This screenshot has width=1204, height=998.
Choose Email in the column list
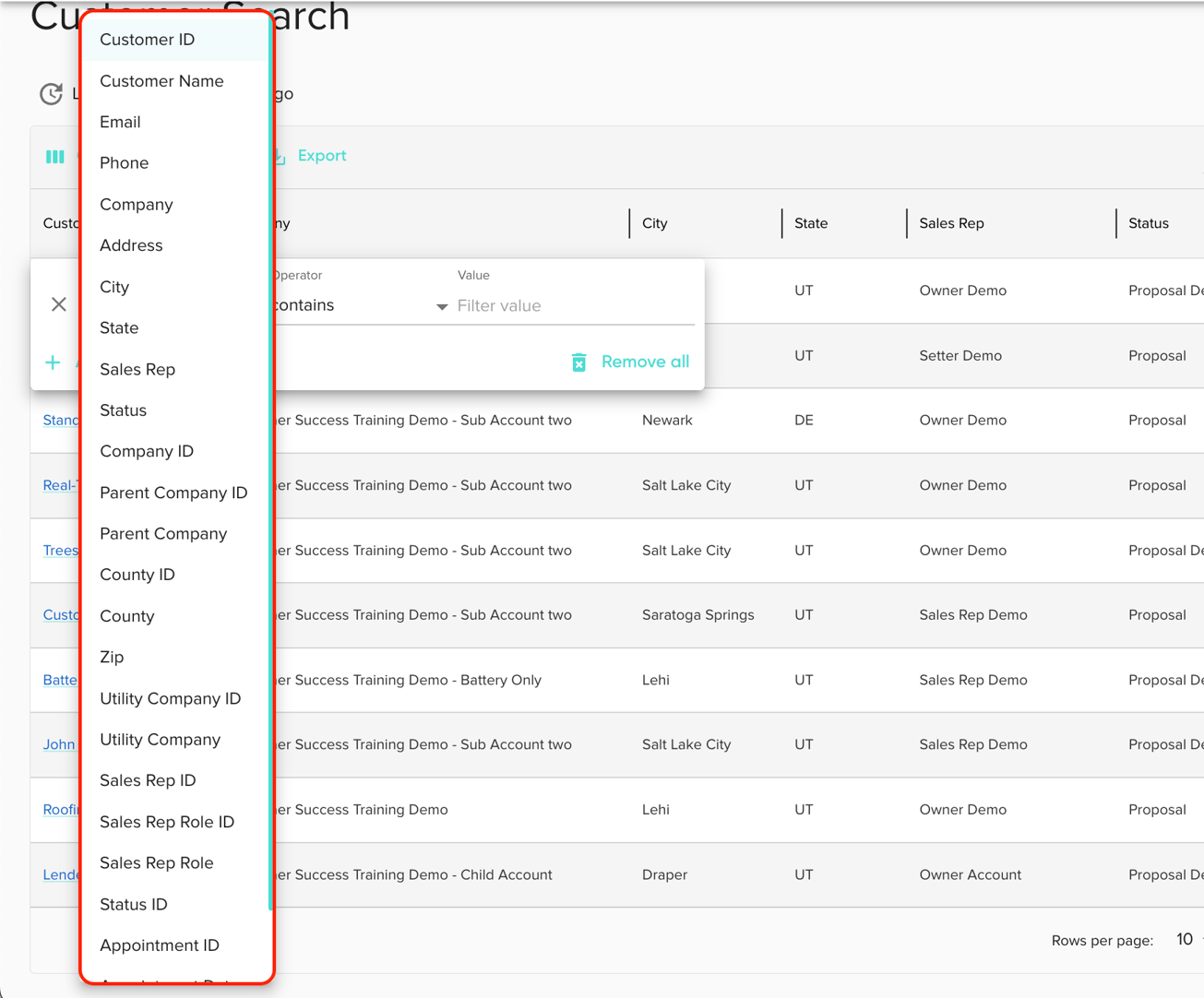[x=177, y=122]
